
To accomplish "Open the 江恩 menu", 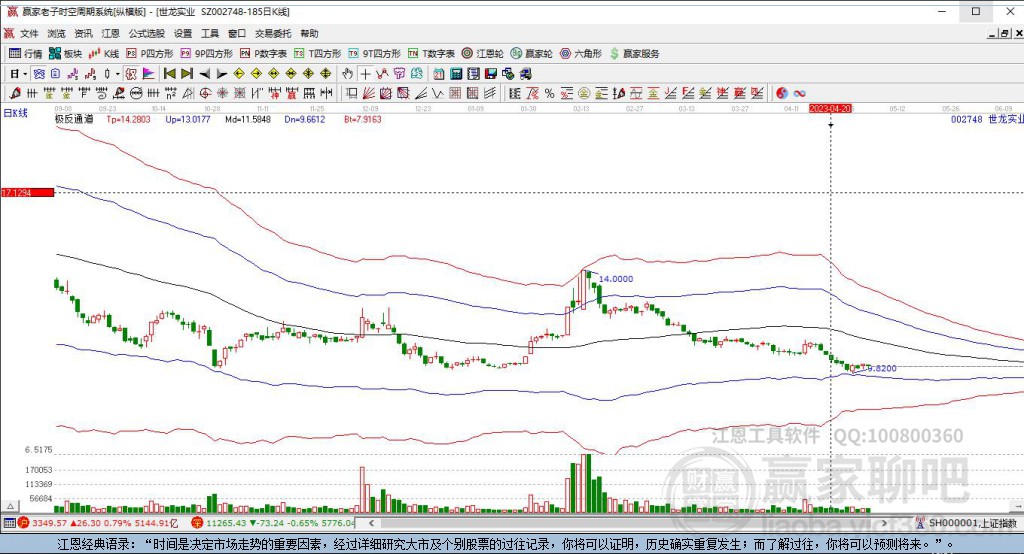I will tap(110, 33).
